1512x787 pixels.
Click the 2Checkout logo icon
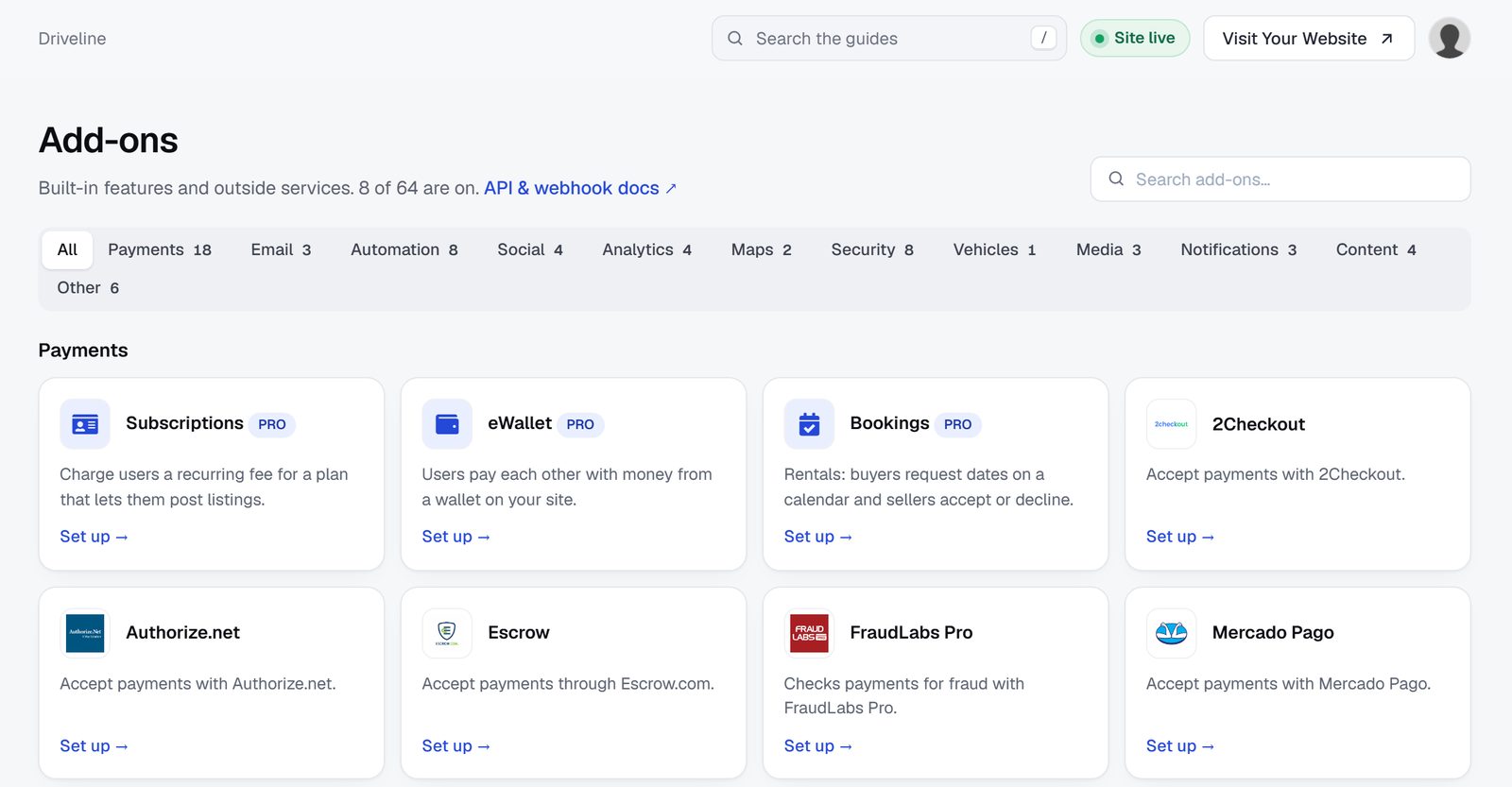point(1171,424)
